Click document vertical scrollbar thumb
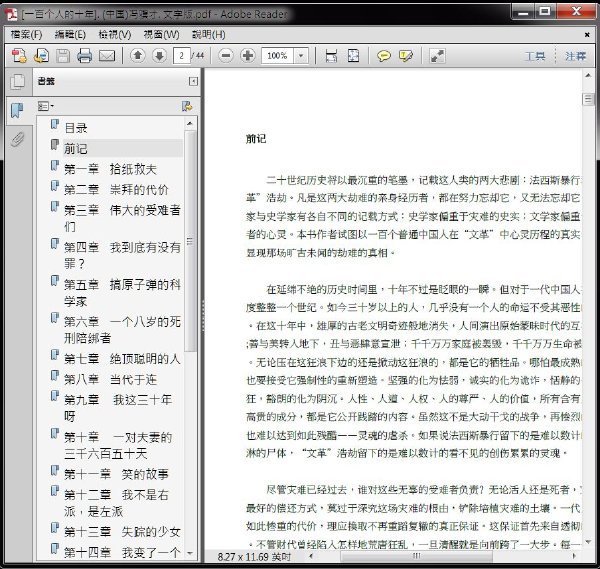Image resolution: width=600 pixels, height=569 pixels. pyautogui.click(x=588, y=99)
